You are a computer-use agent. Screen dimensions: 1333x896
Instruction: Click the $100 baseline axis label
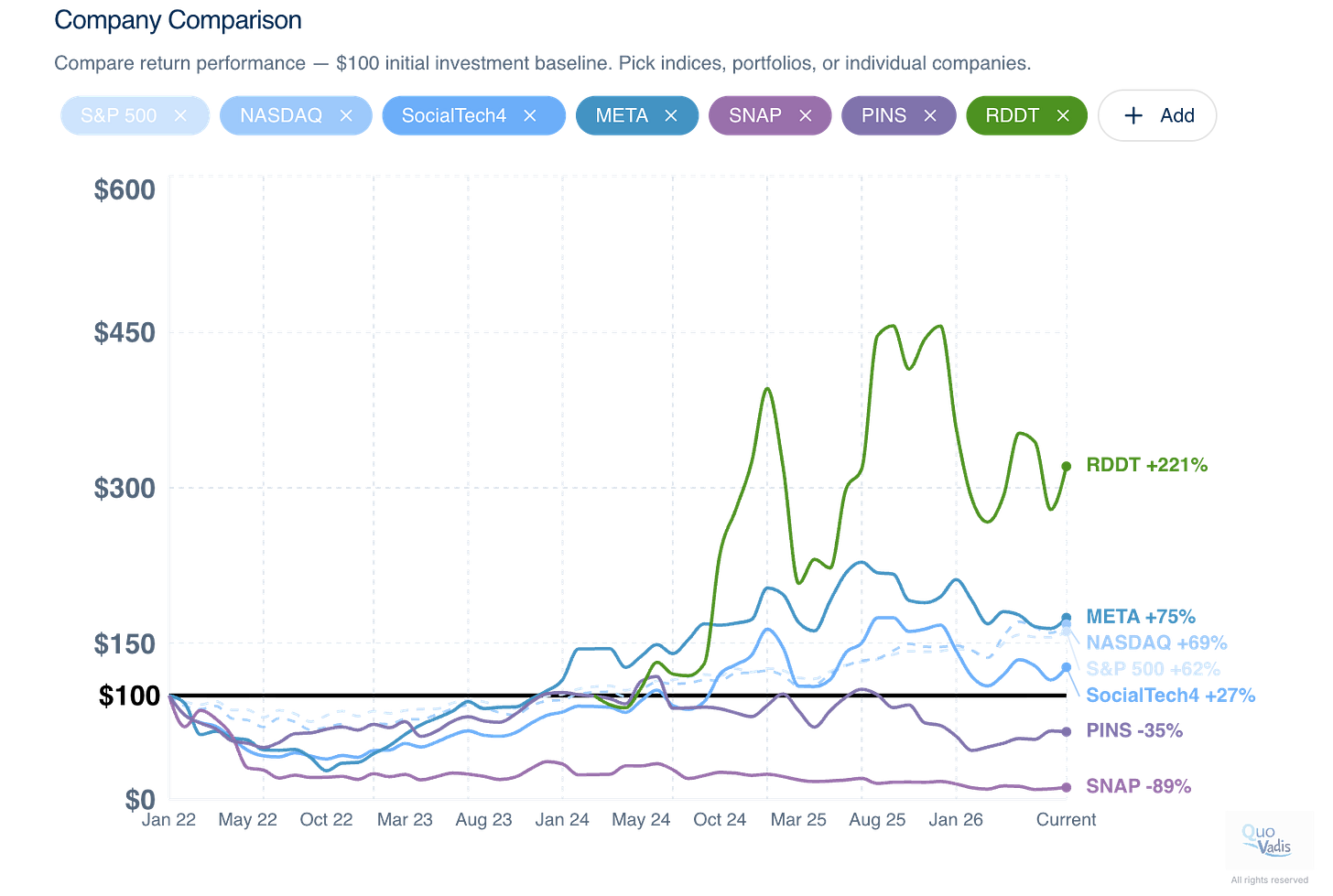pyautogui.click(x=130, y=696)
